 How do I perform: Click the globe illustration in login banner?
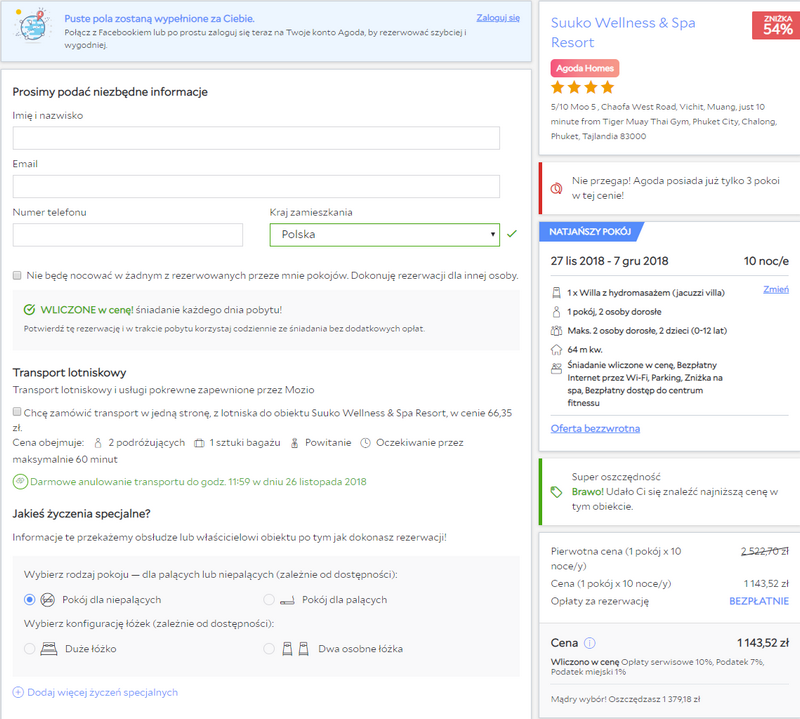pos(34,26)
